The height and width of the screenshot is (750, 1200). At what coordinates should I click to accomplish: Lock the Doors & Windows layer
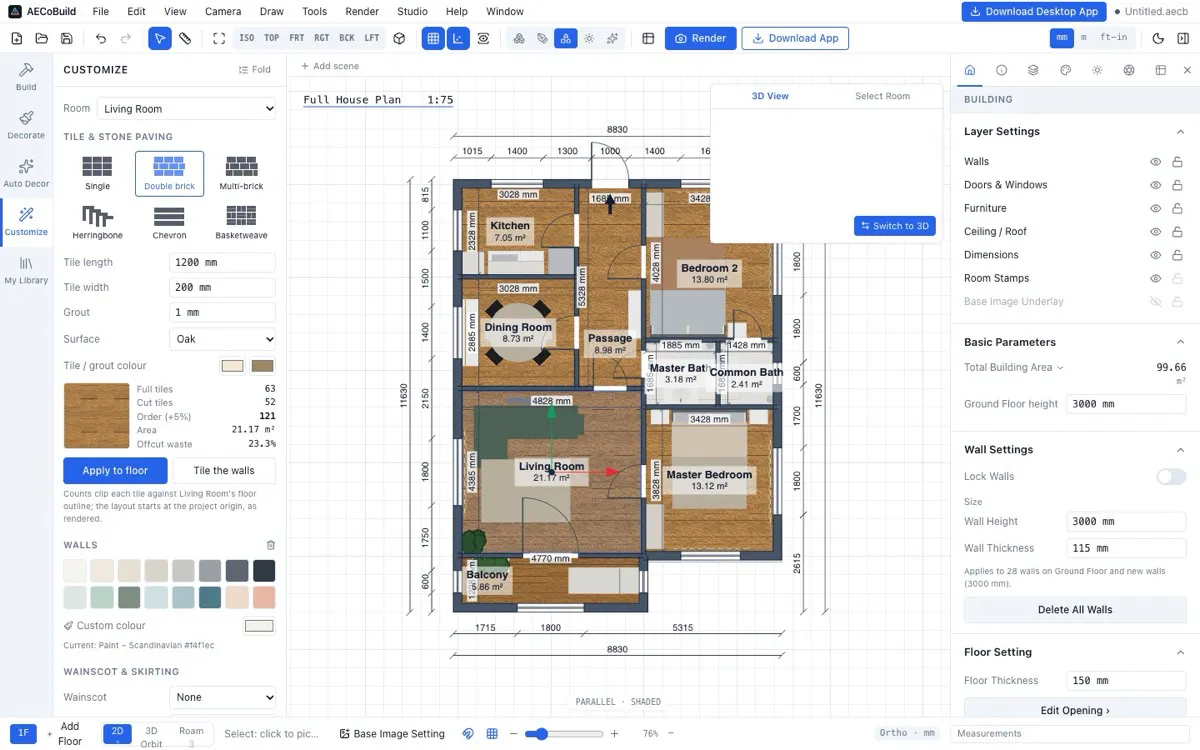[x=1177, y=185]
